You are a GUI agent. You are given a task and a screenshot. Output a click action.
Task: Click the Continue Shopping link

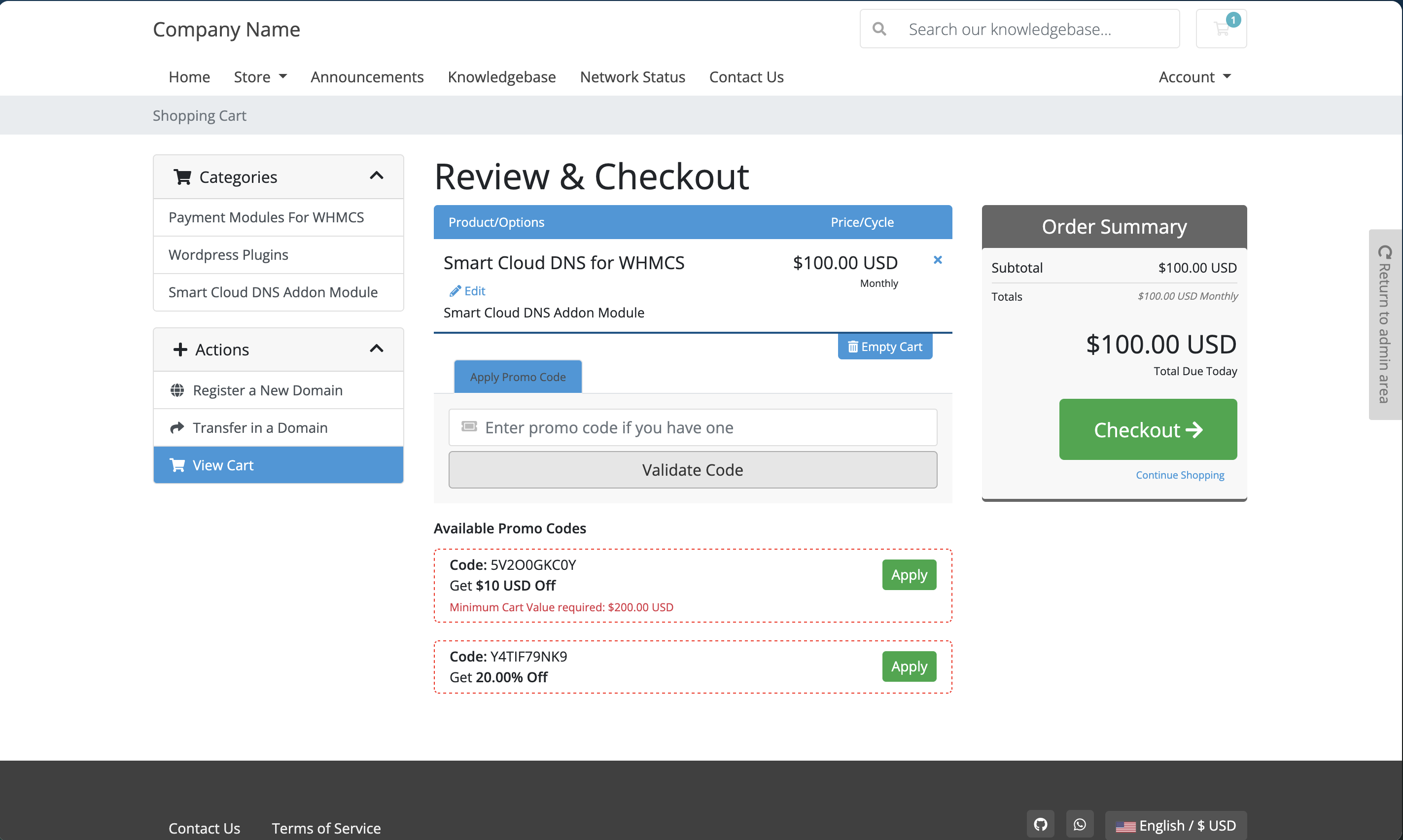[1180, 475]
